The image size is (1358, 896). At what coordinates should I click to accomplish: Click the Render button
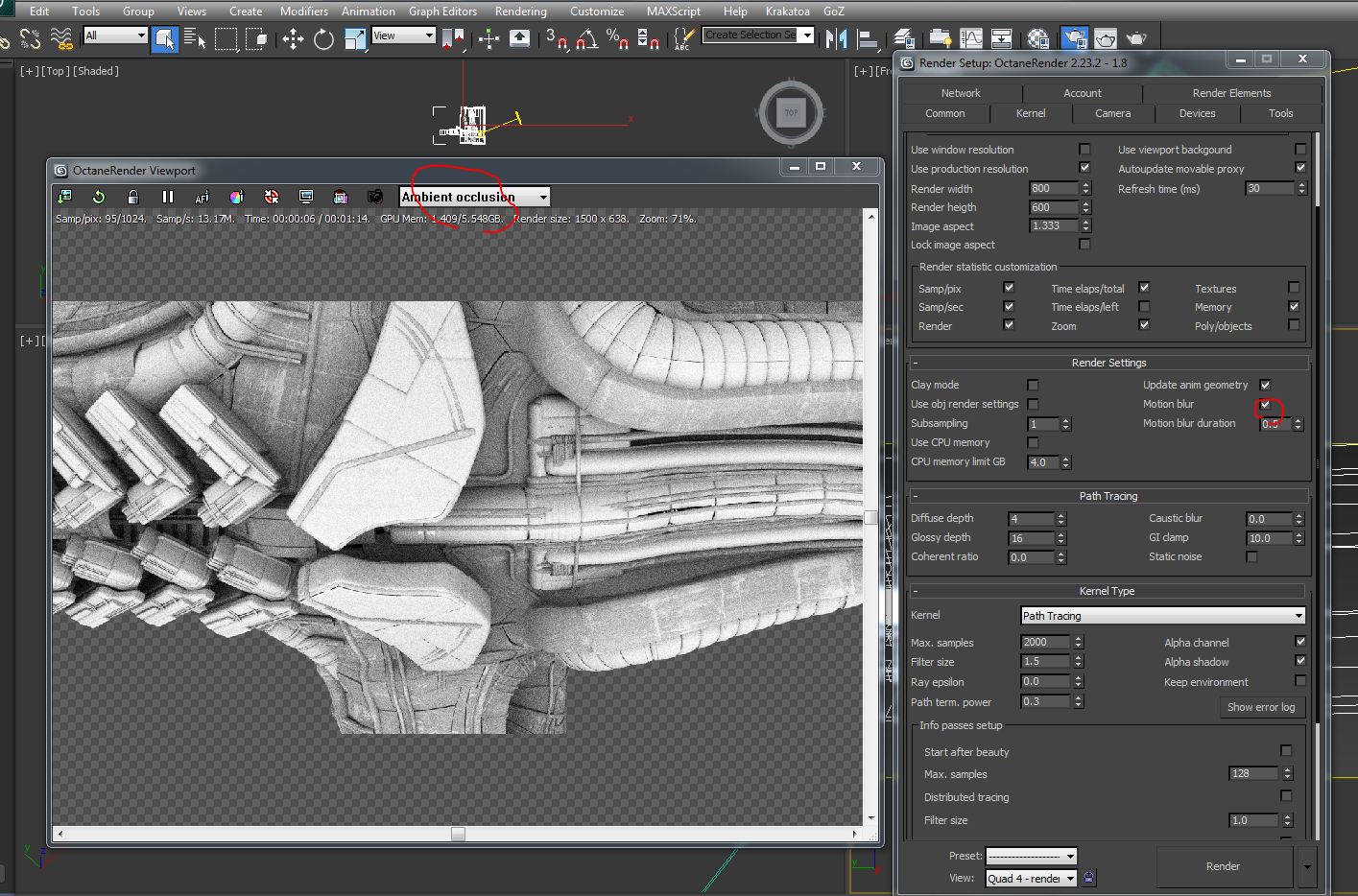[x=1223, y=866]
